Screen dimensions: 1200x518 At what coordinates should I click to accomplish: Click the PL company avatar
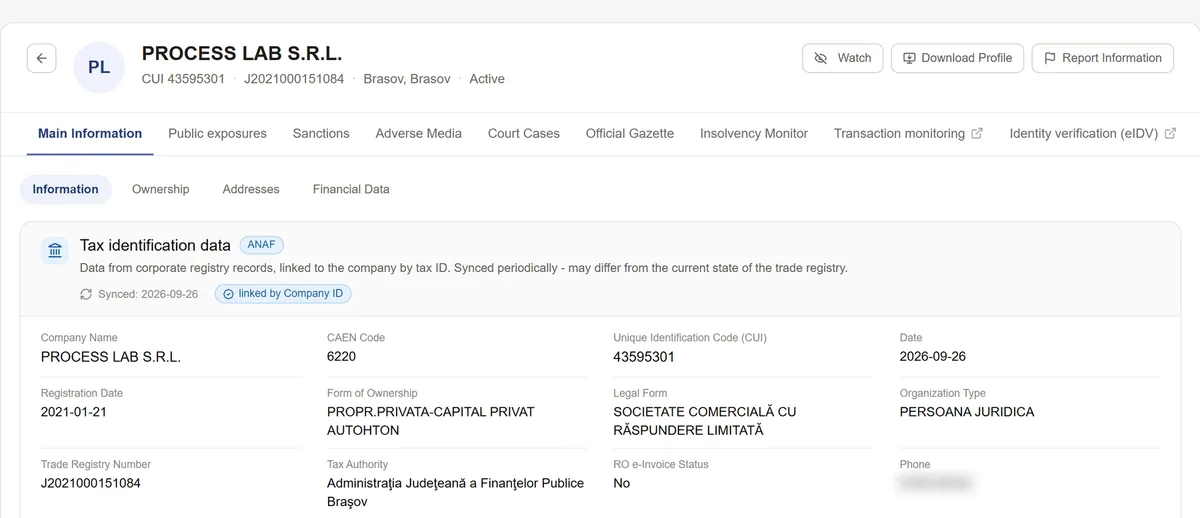pos(99,67)
